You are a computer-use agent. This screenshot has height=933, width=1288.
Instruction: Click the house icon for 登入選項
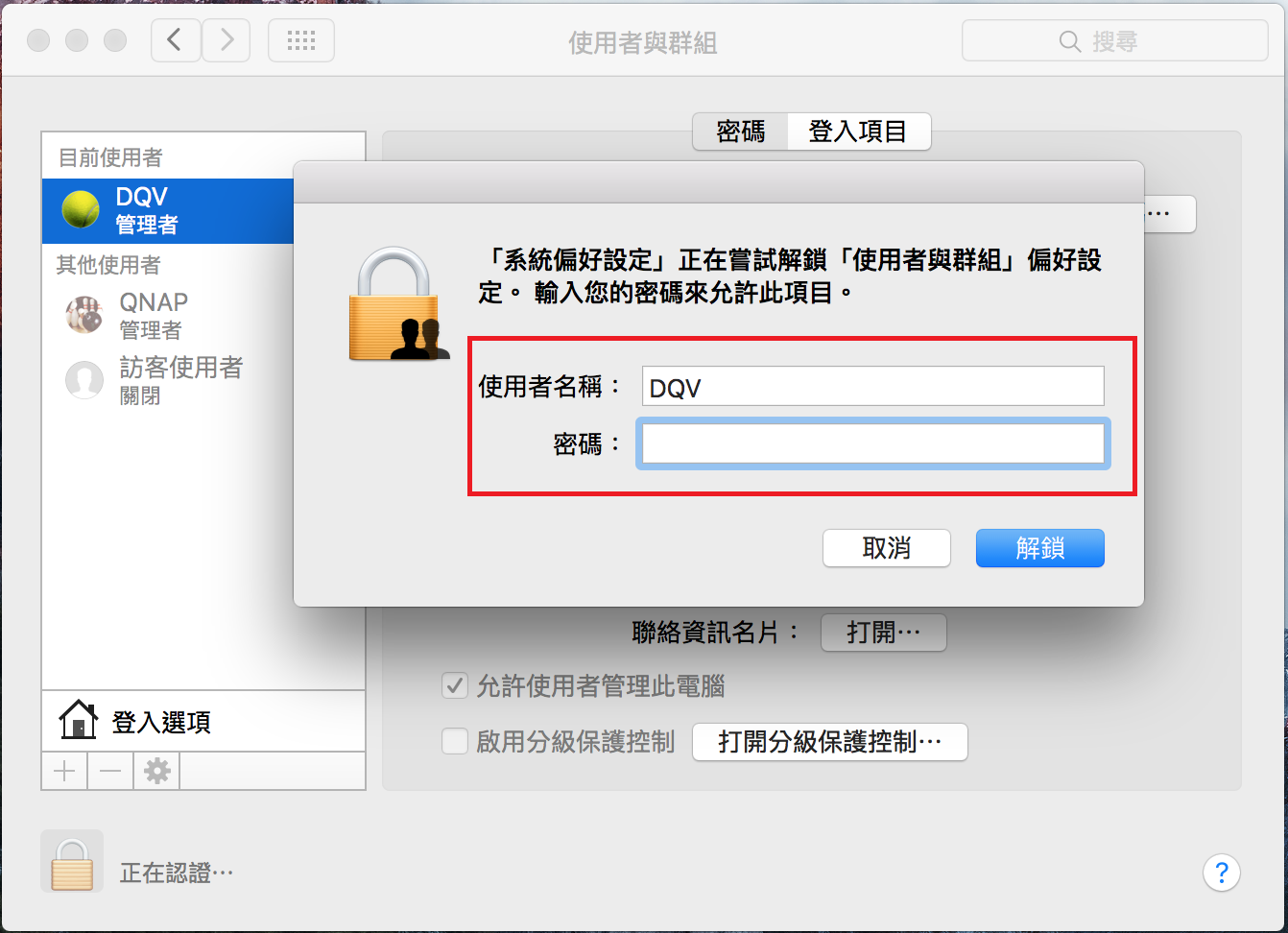78,720
